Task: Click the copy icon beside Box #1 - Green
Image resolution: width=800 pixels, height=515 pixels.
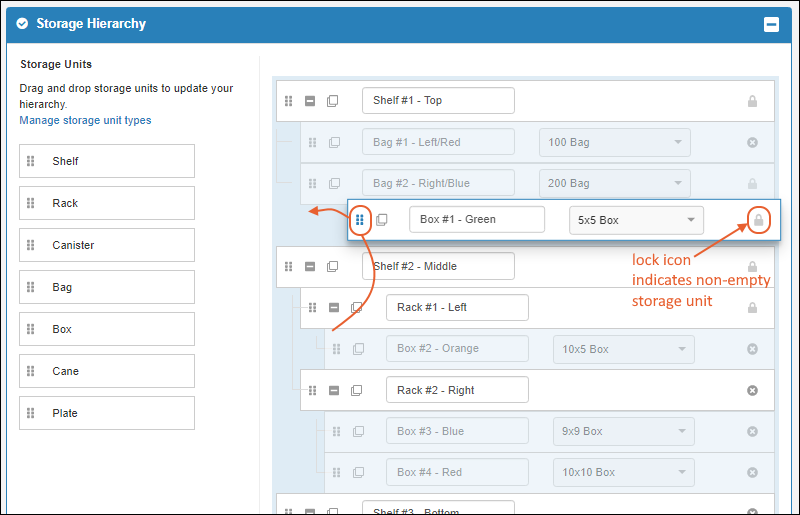Action: coord(381,220)
